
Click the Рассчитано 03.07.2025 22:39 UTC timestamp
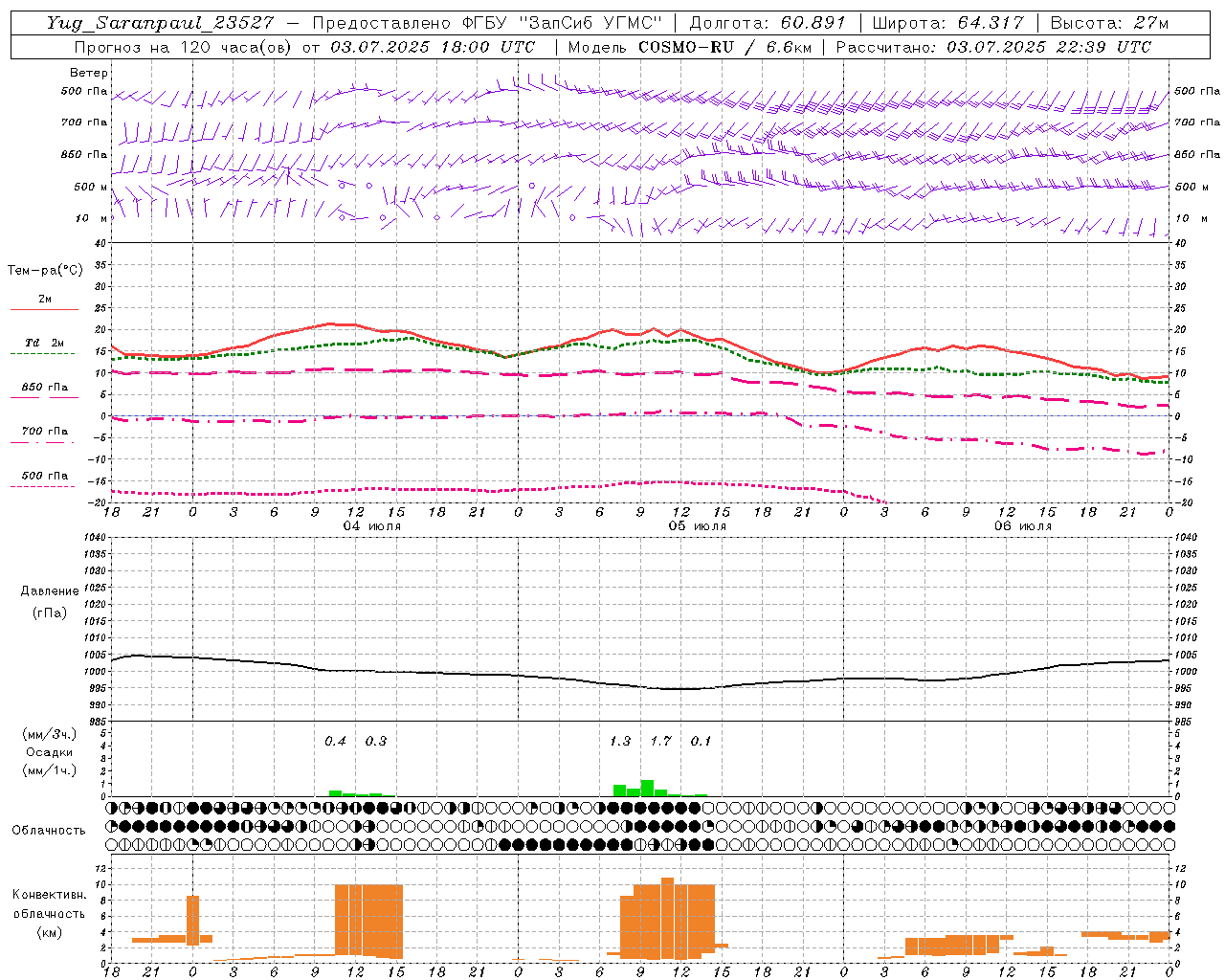[x=993, y=47]
